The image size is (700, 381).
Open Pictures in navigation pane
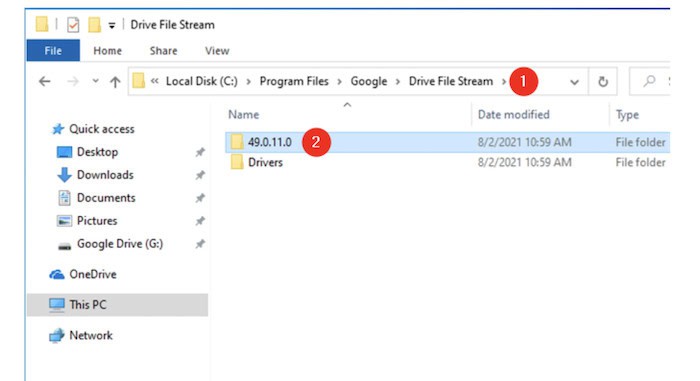(97, 221)
